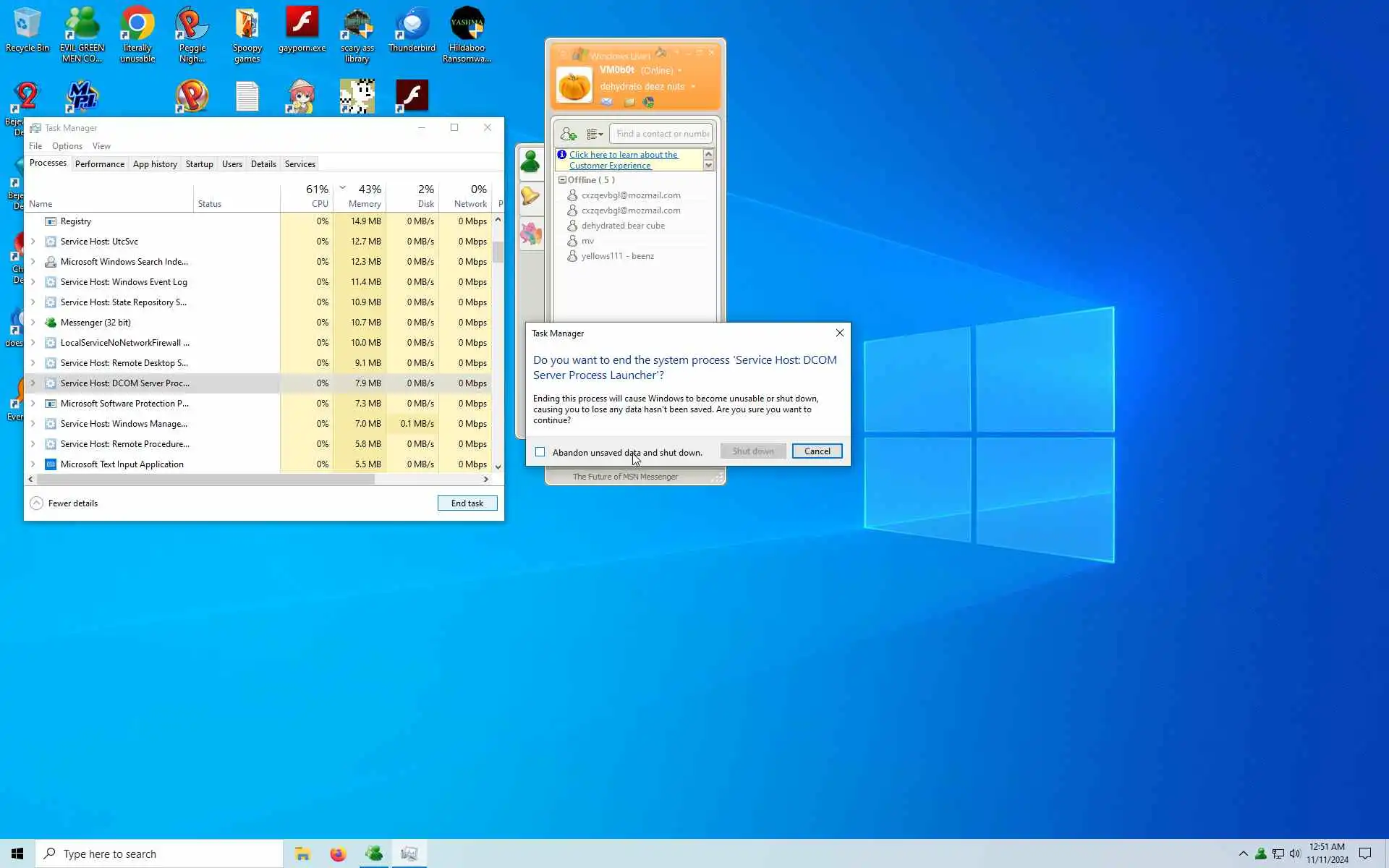Open the Options menu in Task Manager
Image resolution: width=1389 pixels, height=868 pixels.
[67, 146]
